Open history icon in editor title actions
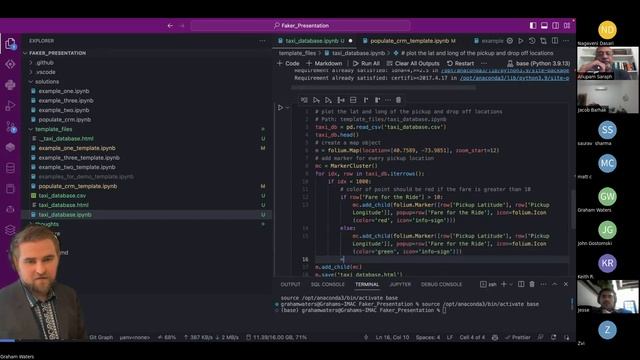640x360 pixels. coord(532,41)
